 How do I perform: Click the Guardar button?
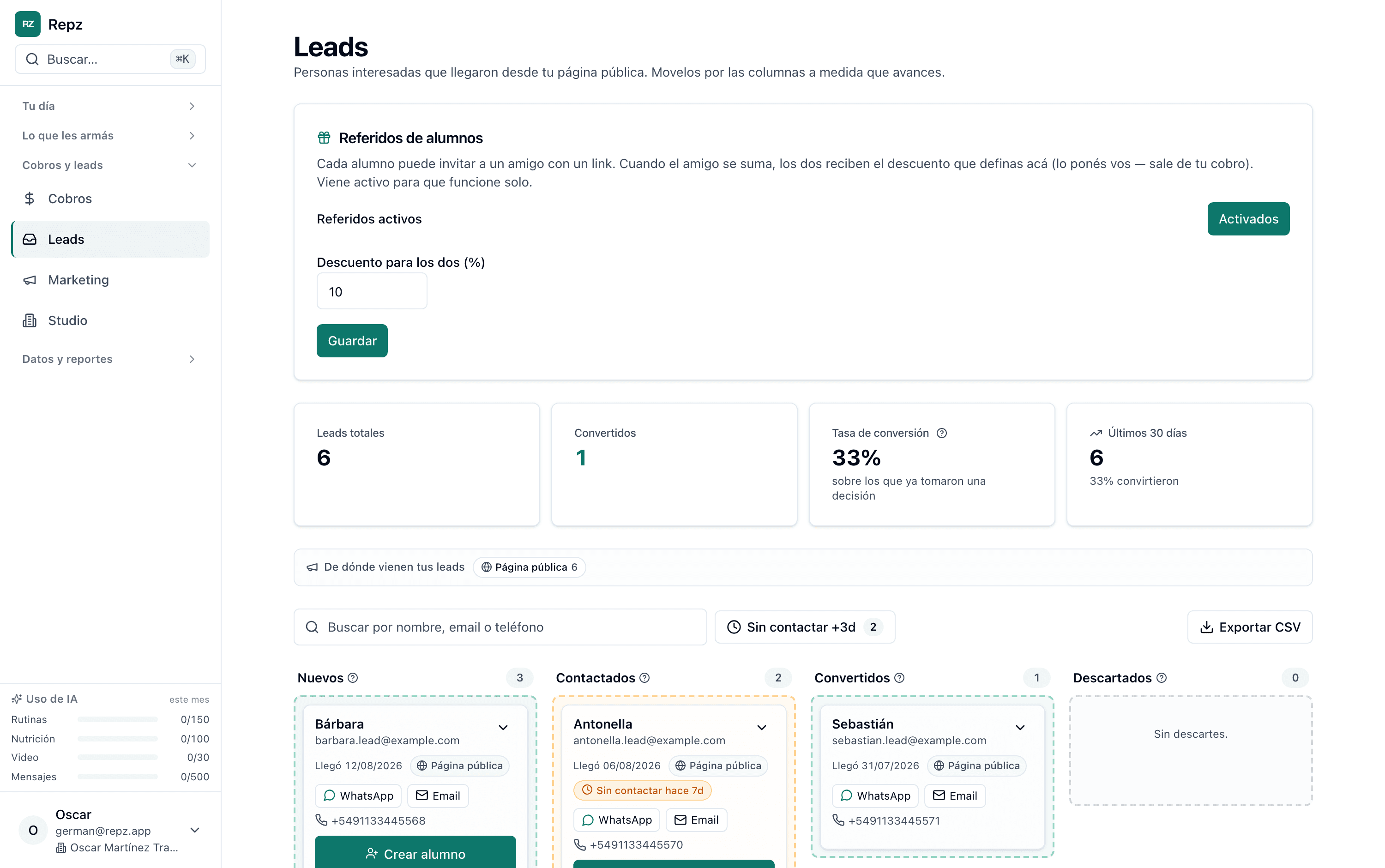[352, 341]
